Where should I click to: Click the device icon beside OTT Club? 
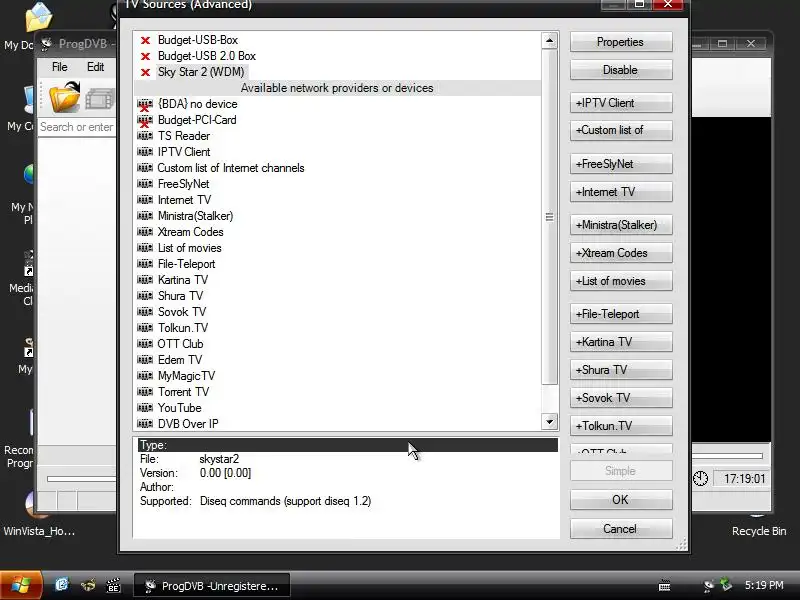click(x=145, y=343)
